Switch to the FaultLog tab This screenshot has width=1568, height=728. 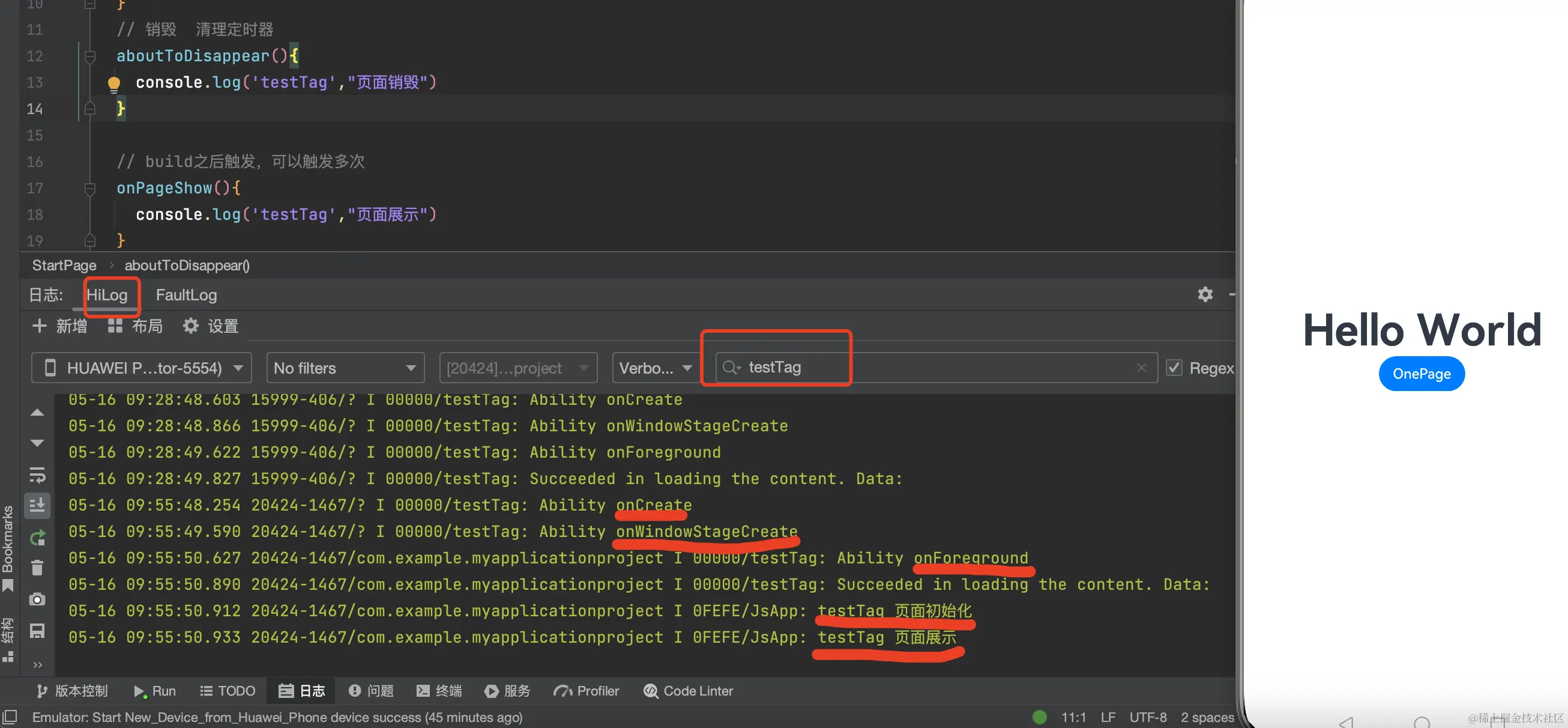(186, 295)
